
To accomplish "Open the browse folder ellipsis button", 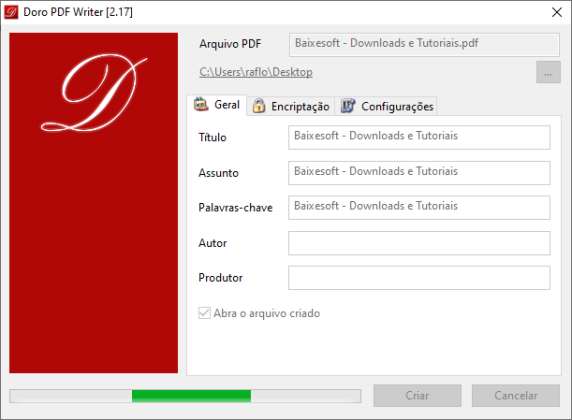I will coord(548,72).
